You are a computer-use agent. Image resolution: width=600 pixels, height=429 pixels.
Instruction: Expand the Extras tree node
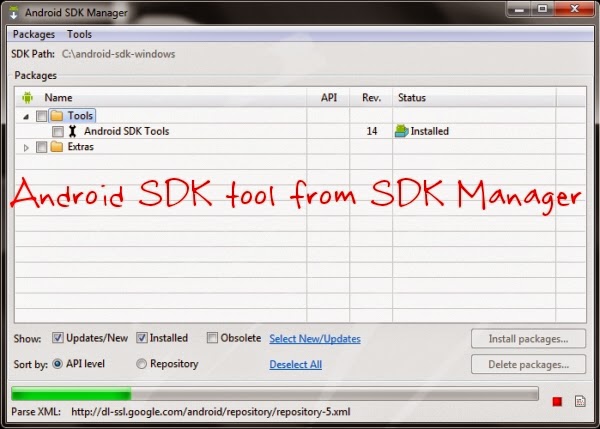[x=26, y=147]
